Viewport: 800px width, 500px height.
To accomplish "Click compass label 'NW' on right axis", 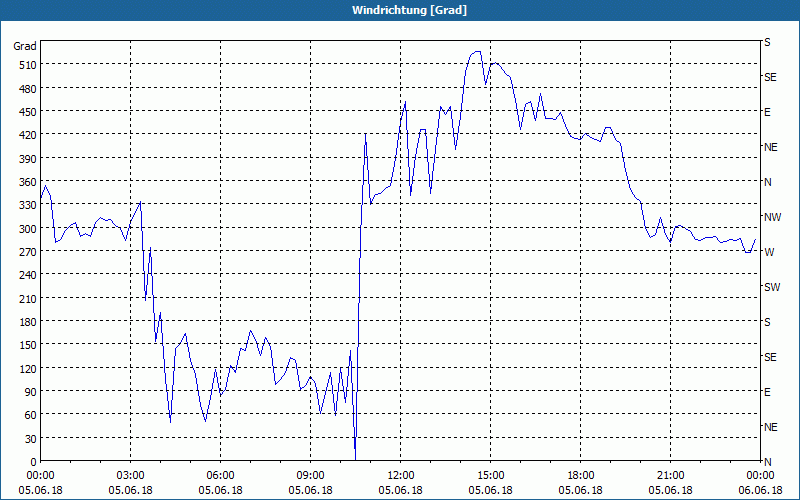I will tap(772, 217).
